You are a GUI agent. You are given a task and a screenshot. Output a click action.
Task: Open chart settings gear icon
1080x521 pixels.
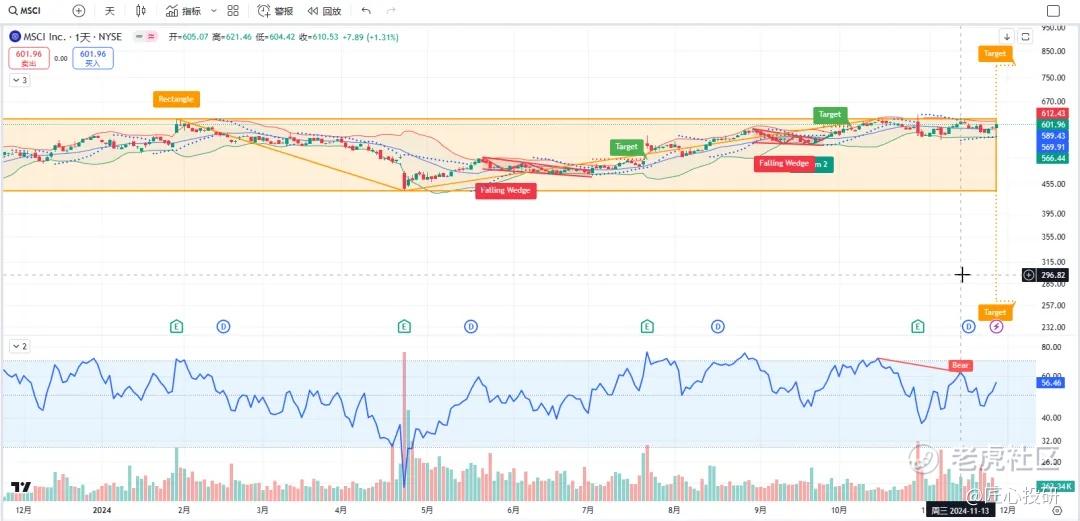click(x=1057, y=511)
